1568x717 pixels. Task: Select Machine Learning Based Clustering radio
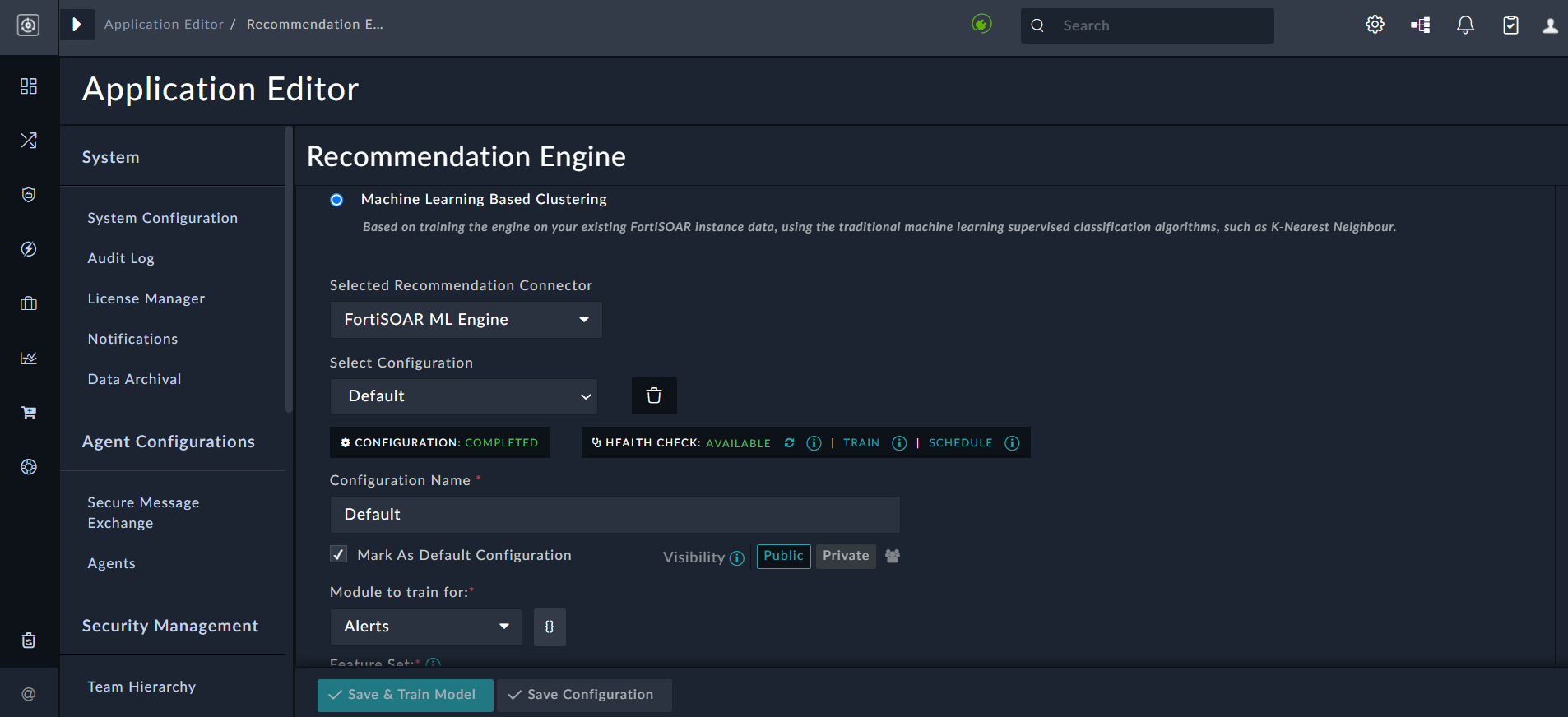pyautogui.click(x=336, y=200)
